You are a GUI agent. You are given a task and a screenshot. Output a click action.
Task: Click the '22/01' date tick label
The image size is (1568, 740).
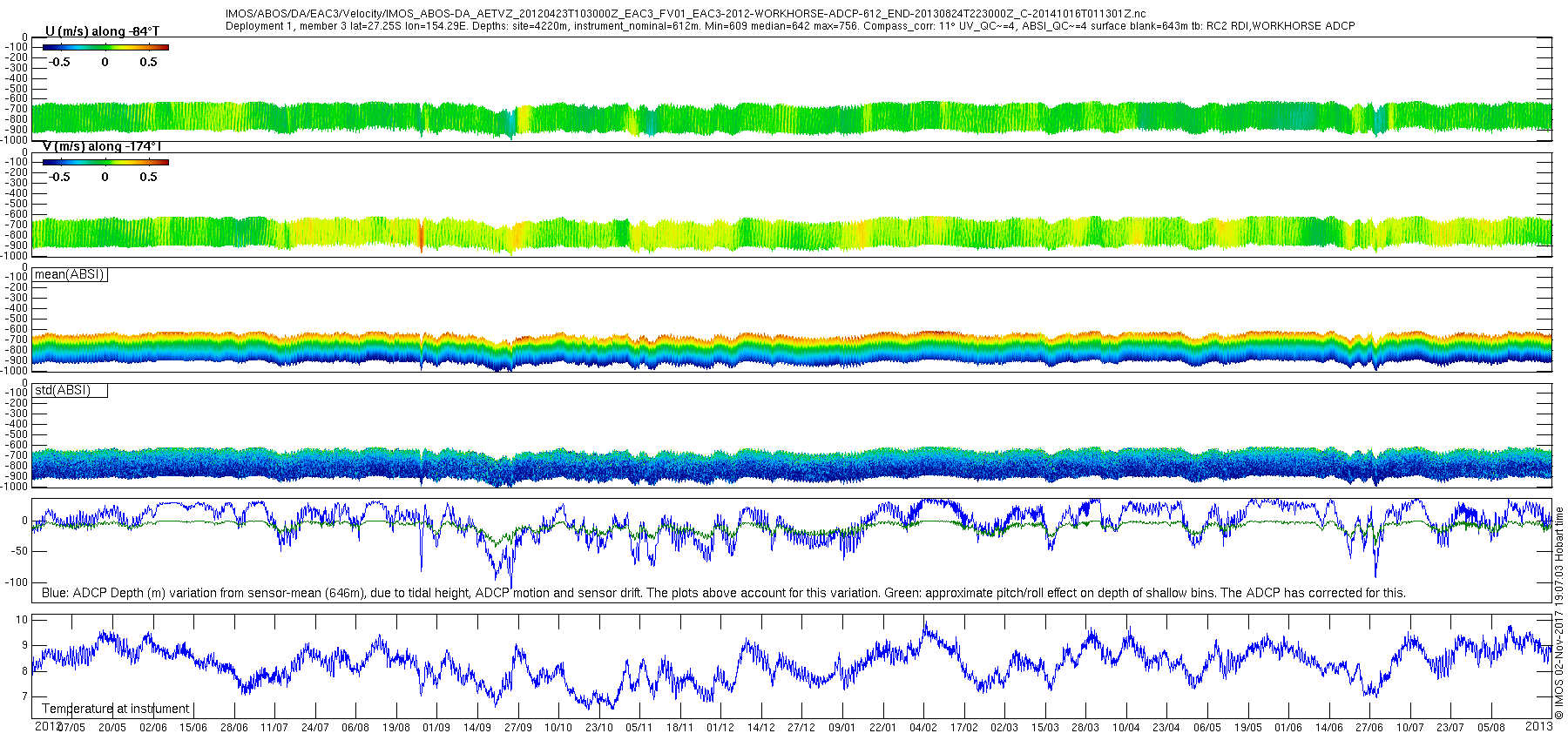pos(882,728)
